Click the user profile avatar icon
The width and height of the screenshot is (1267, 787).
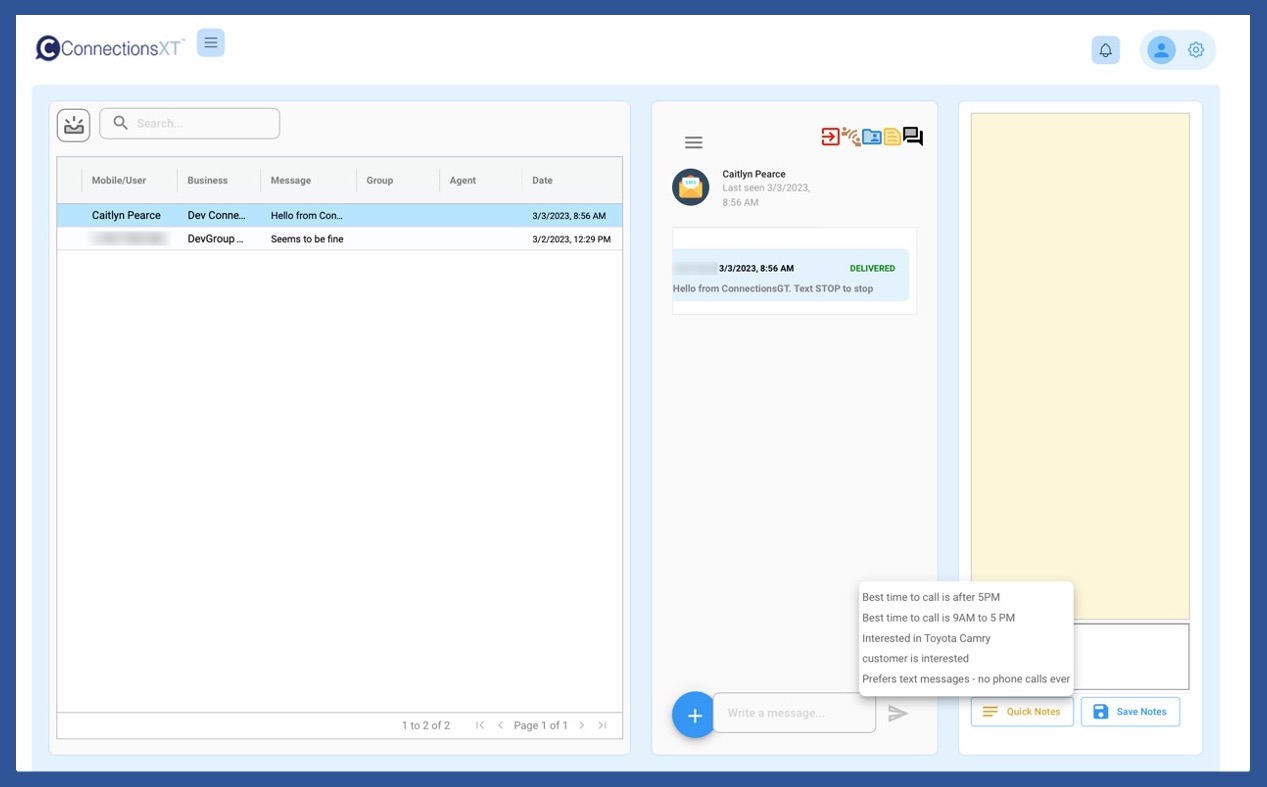(1160, 50)
